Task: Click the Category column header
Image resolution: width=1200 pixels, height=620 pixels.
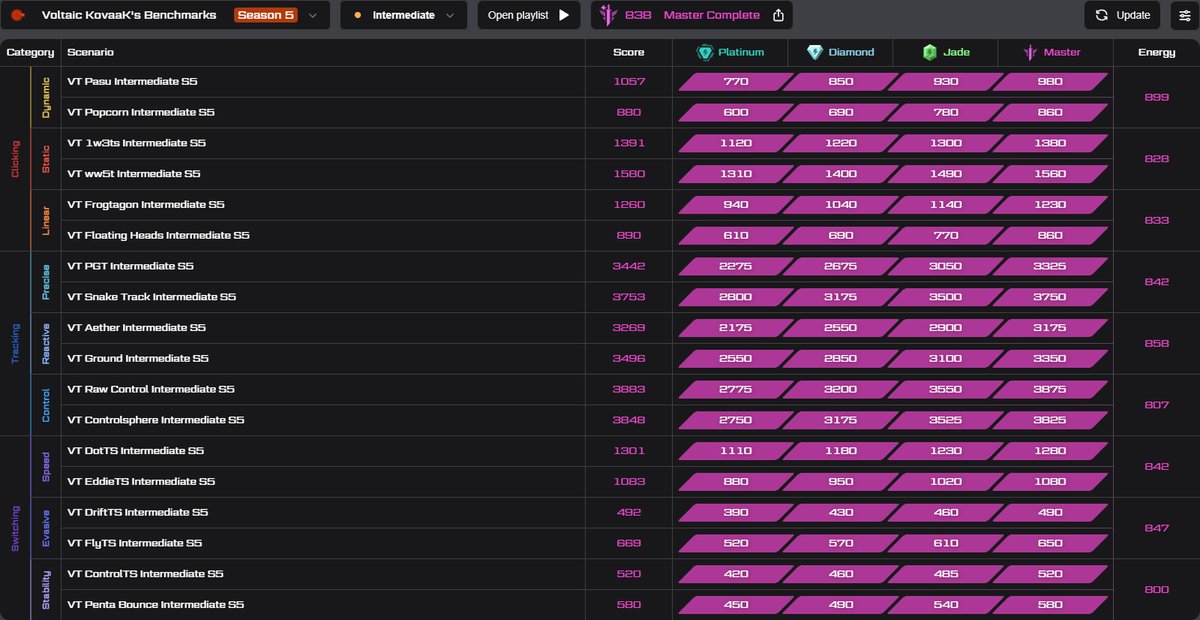Action: pyautogui.click(x=30, y=52)
